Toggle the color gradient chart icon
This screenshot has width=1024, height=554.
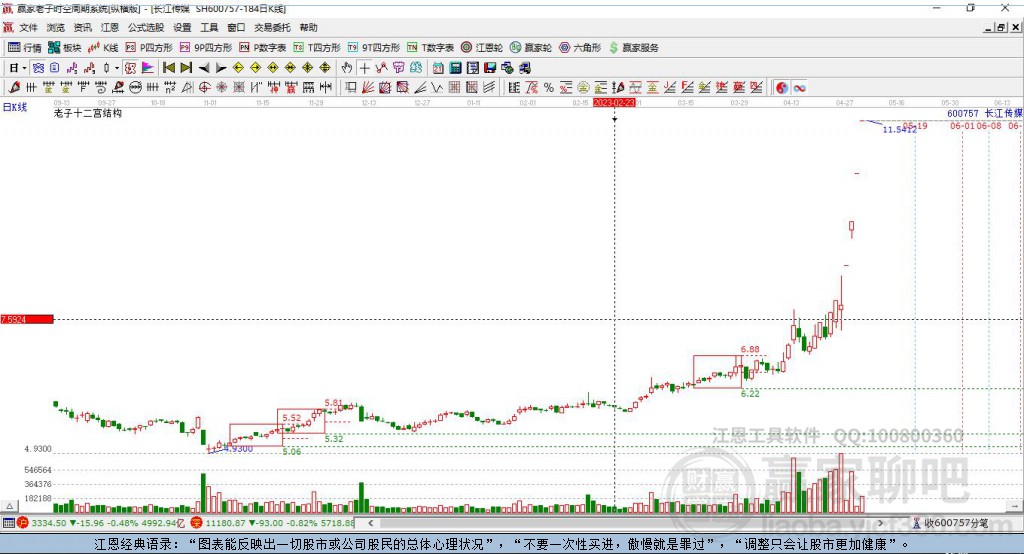(x=148, y=68)
